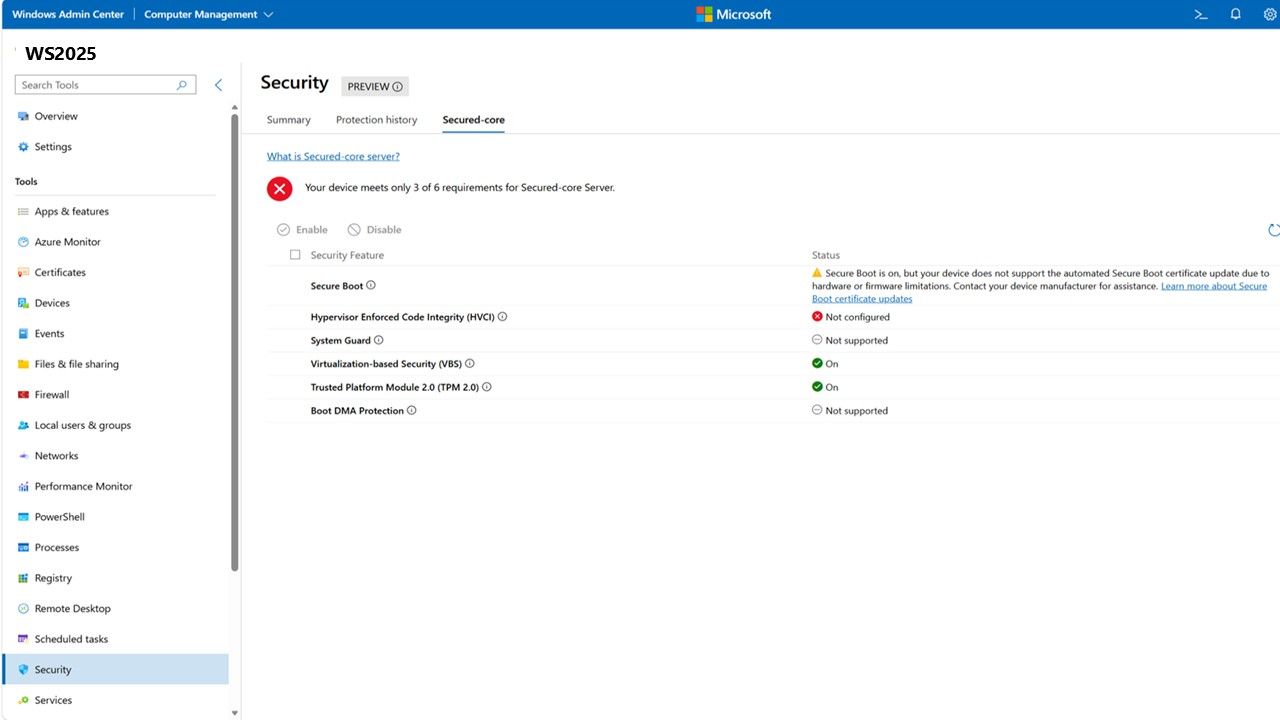
Task: Click down arrow of sidebar scrollbar
Action: 235,713
